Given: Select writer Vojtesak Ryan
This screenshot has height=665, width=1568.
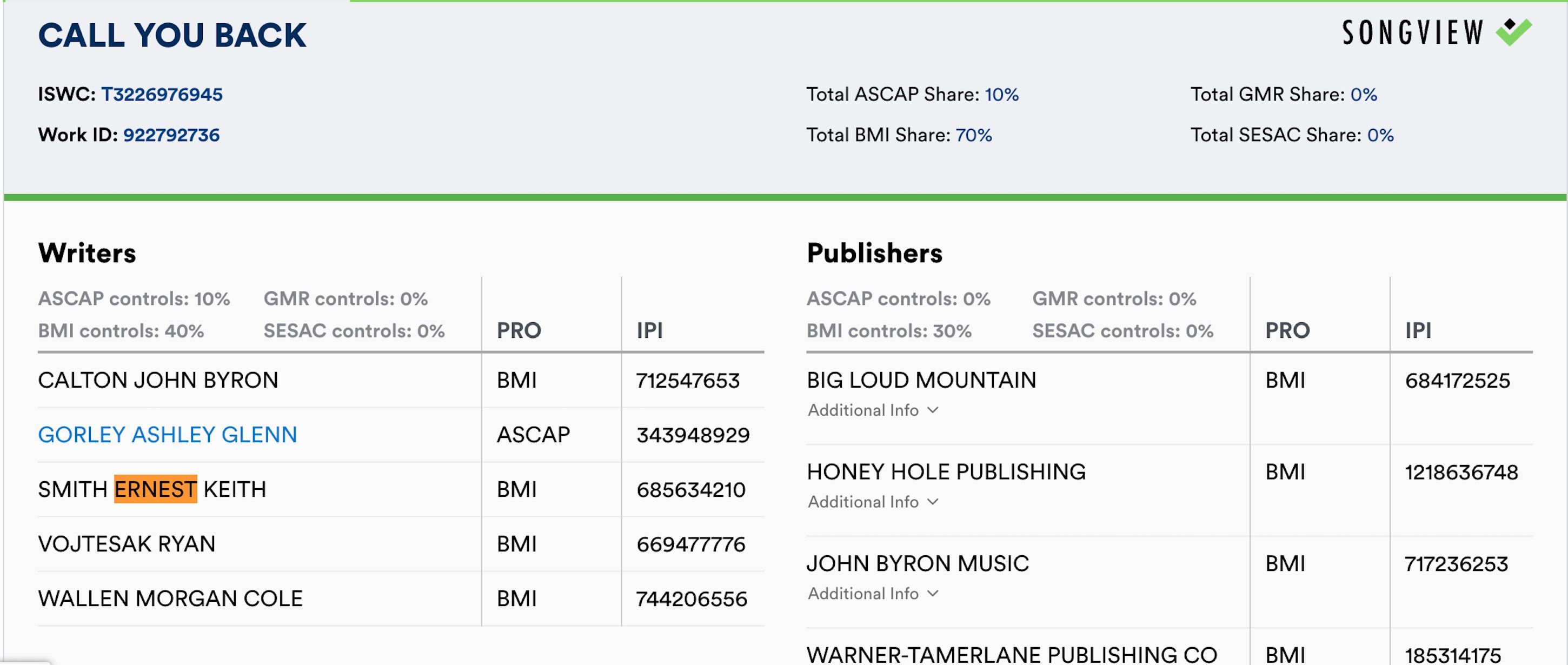Looking at the screenshot, I should coord(127,544).
